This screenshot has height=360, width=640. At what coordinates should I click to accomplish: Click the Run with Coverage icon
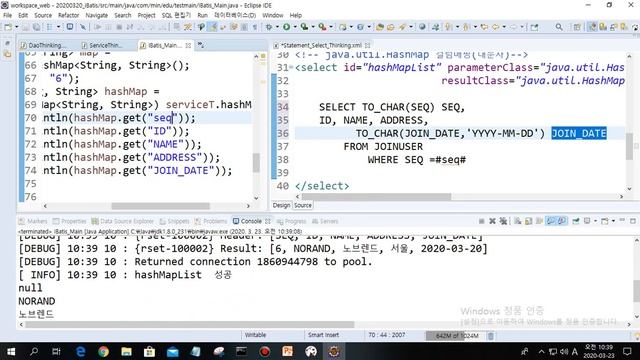pyautogui.click(x=304, y=27)
